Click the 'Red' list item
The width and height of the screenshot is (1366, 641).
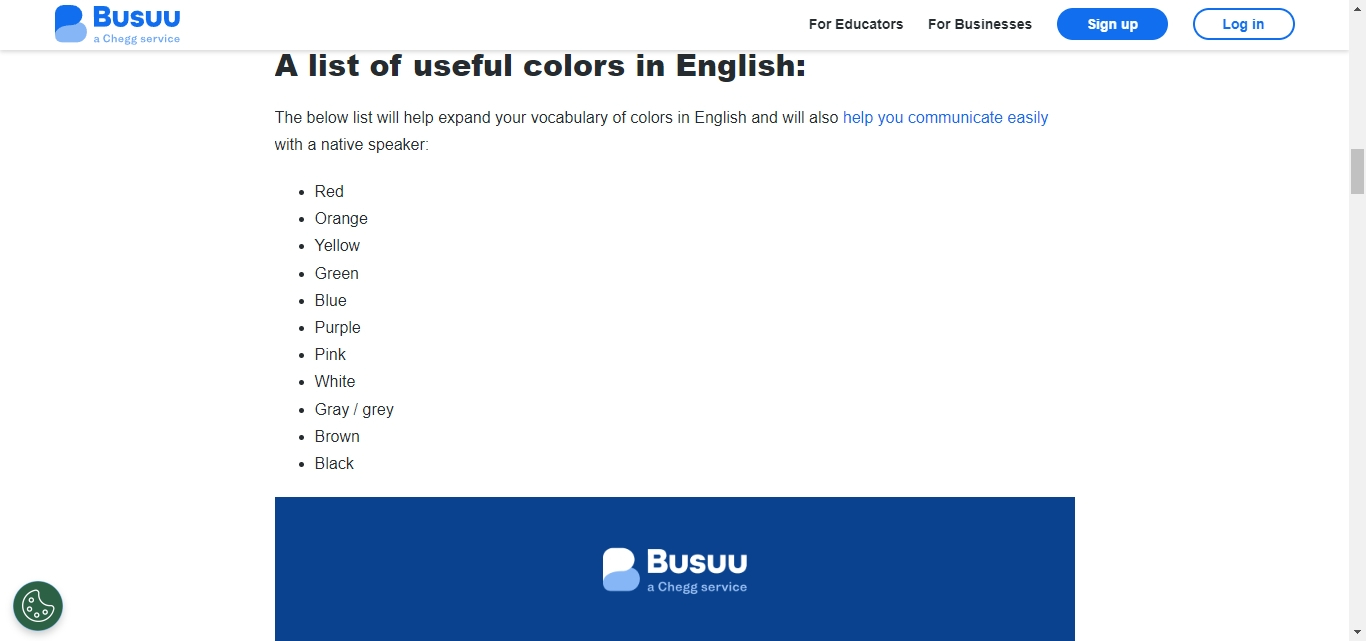tap(329, 191)
